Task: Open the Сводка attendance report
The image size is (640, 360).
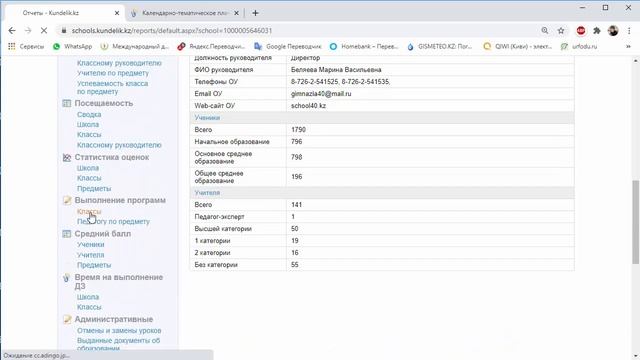Action: coord(89,115)
